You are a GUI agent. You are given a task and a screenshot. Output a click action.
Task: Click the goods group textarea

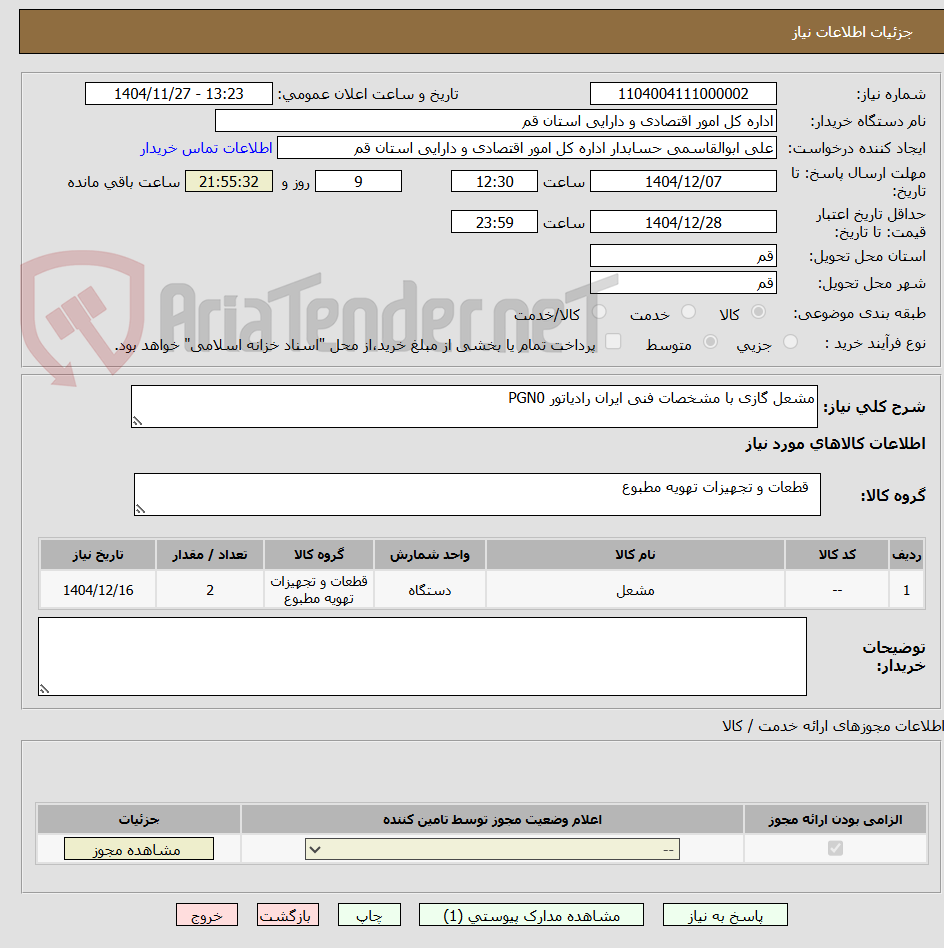coord(477,495)
